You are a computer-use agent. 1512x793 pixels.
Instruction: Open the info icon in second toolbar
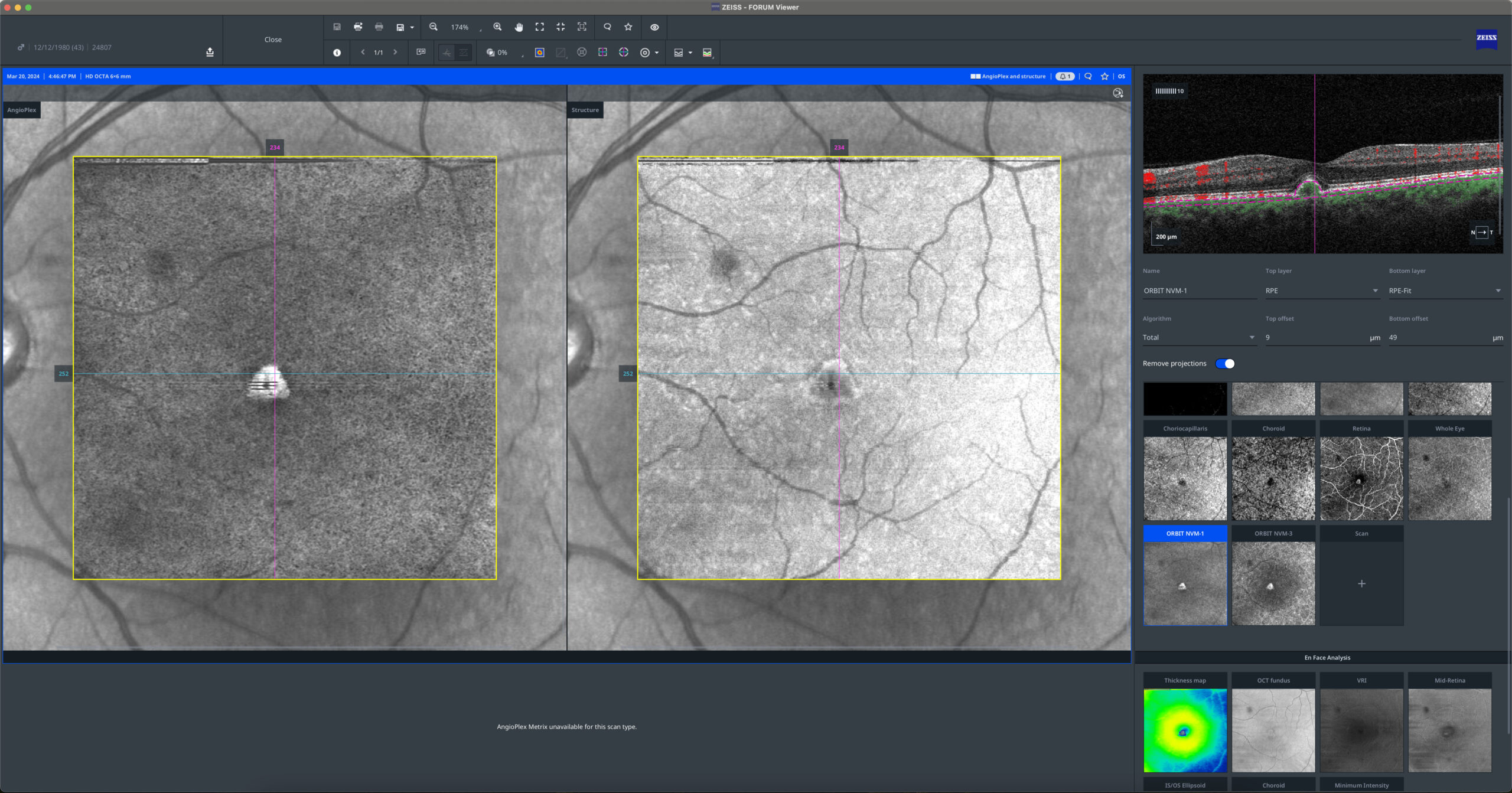(337, 53)
